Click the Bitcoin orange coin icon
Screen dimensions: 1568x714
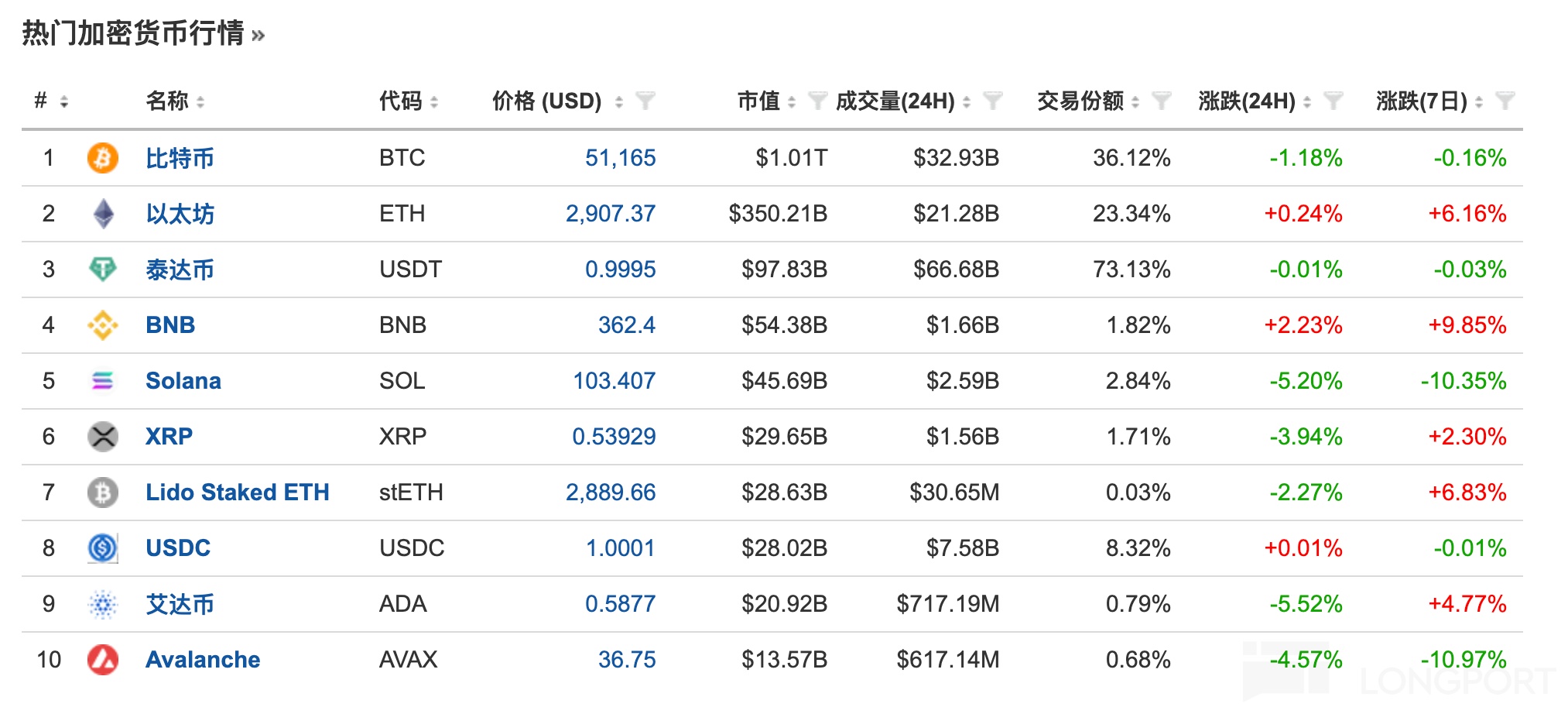[102, 158]
